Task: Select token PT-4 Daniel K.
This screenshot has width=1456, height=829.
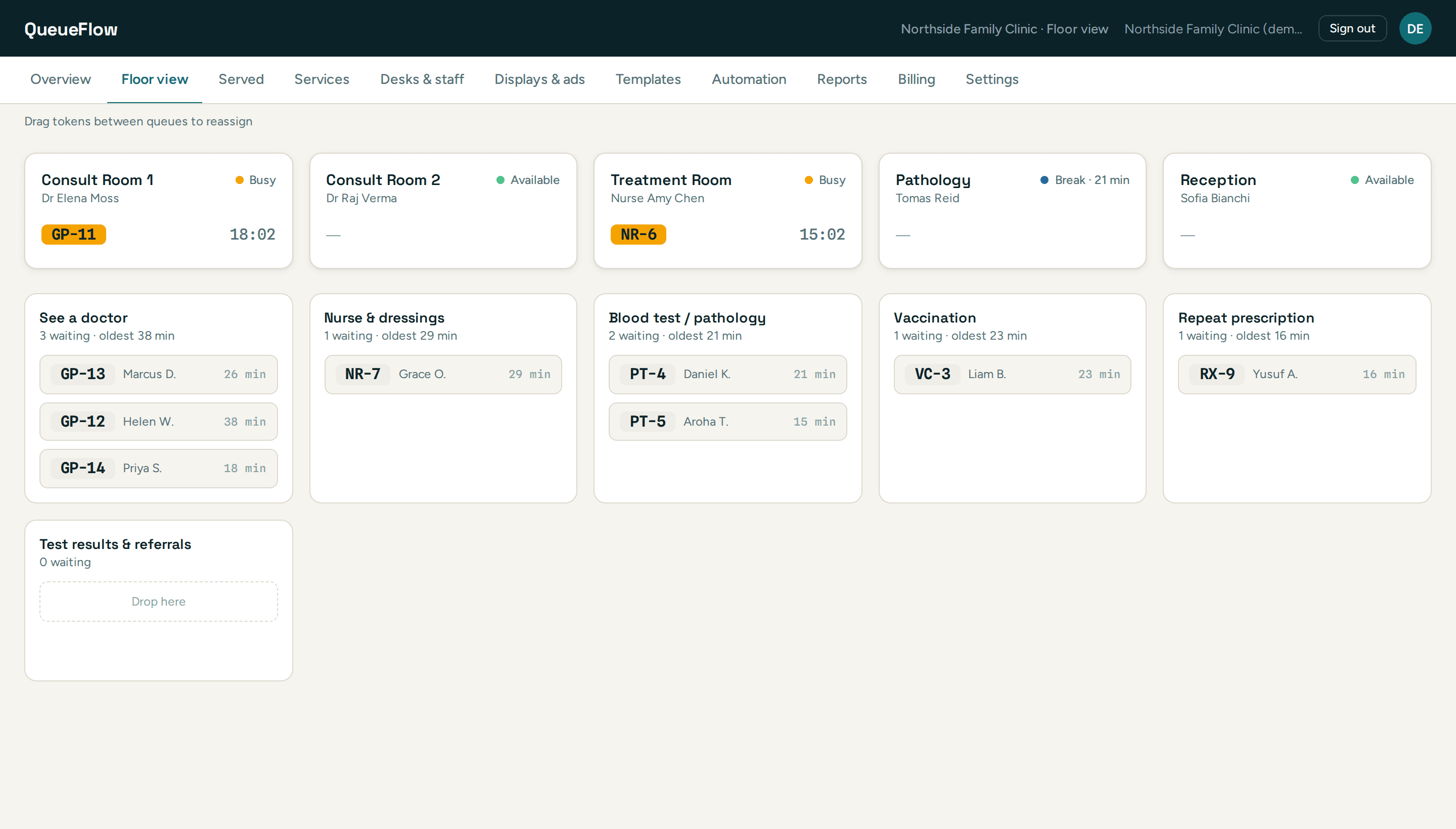Action: click(727, 374)
